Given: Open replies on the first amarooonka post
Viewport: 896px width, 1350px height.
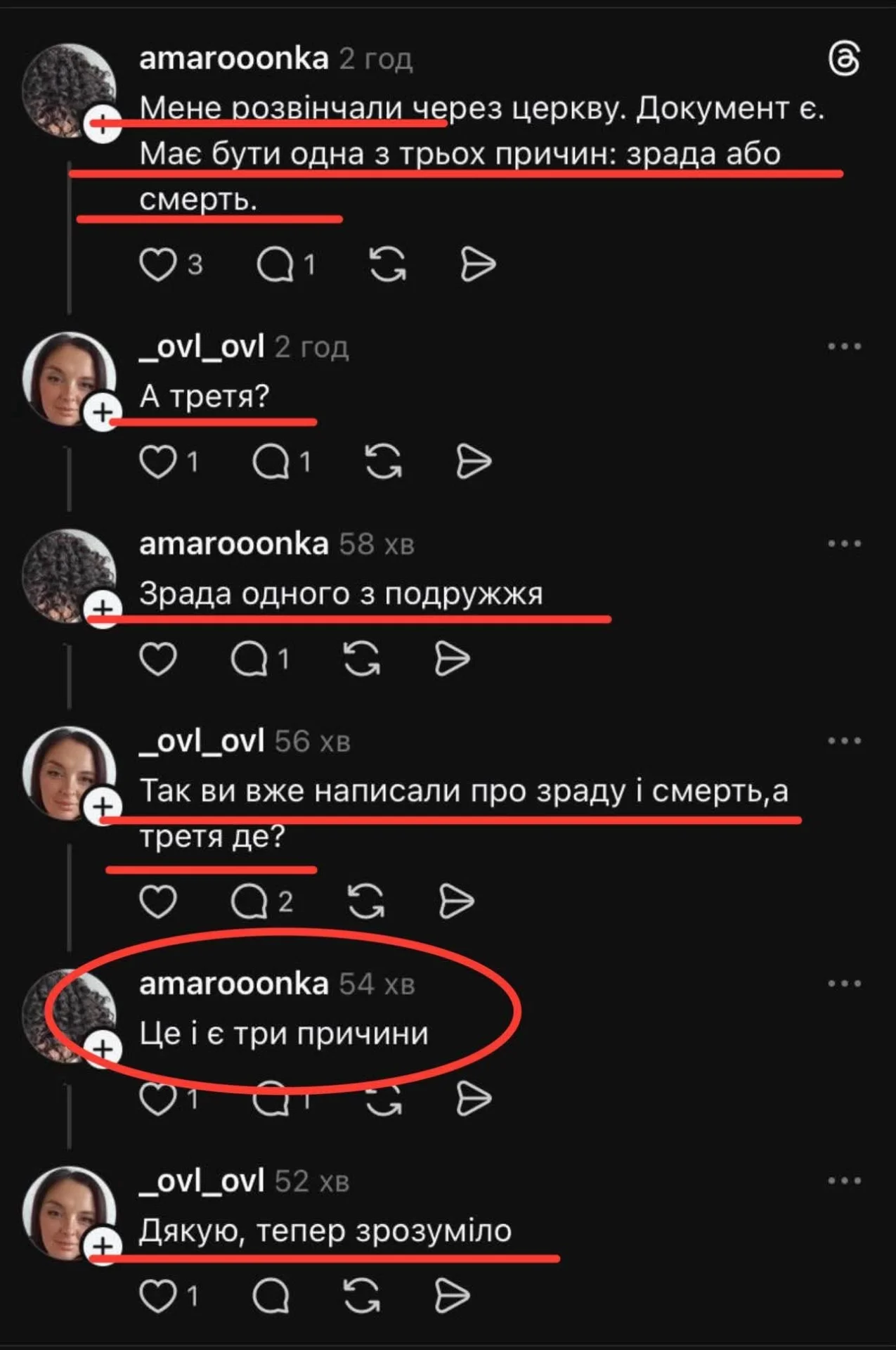Looking at the screenshot, I should [x=275, y=265].
